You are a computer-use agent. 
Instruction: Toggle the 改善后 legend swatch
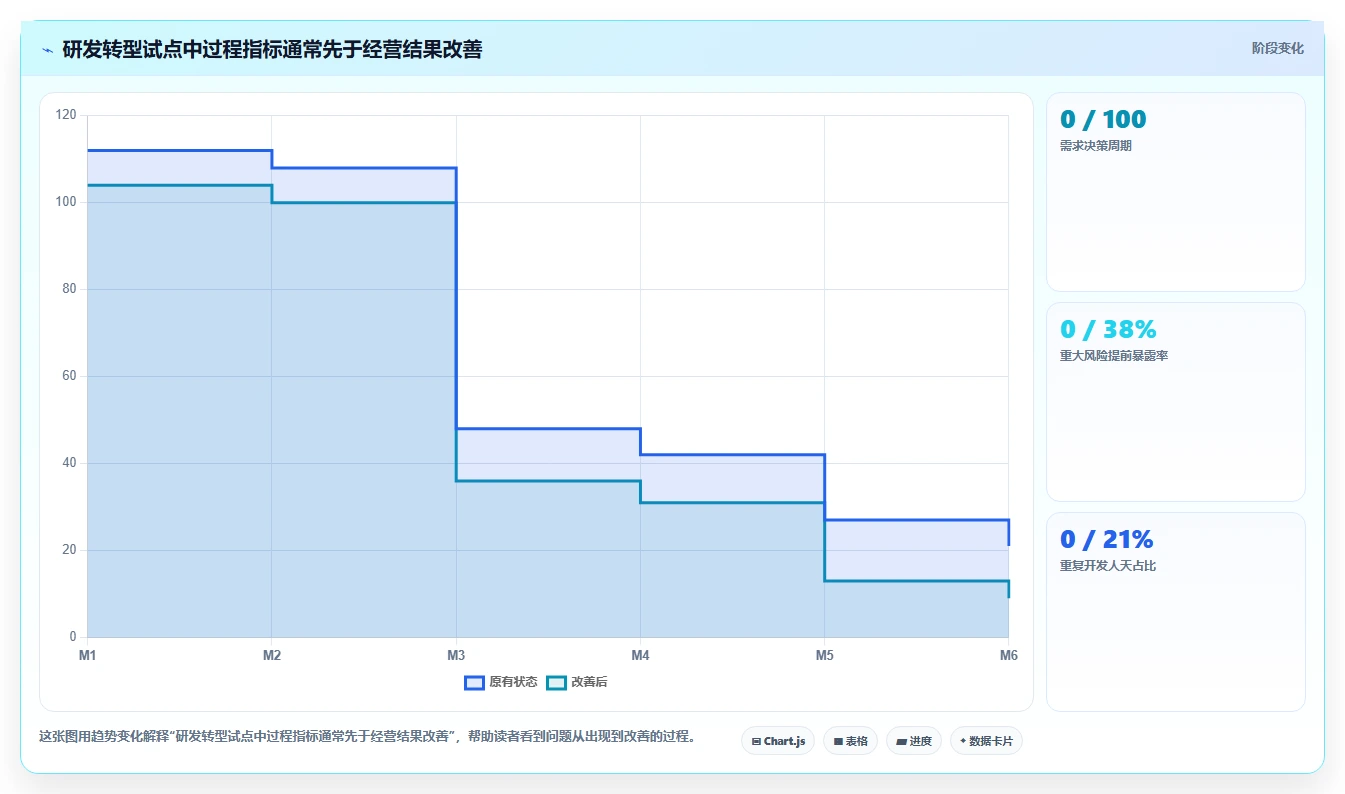(x=556, y=682)
